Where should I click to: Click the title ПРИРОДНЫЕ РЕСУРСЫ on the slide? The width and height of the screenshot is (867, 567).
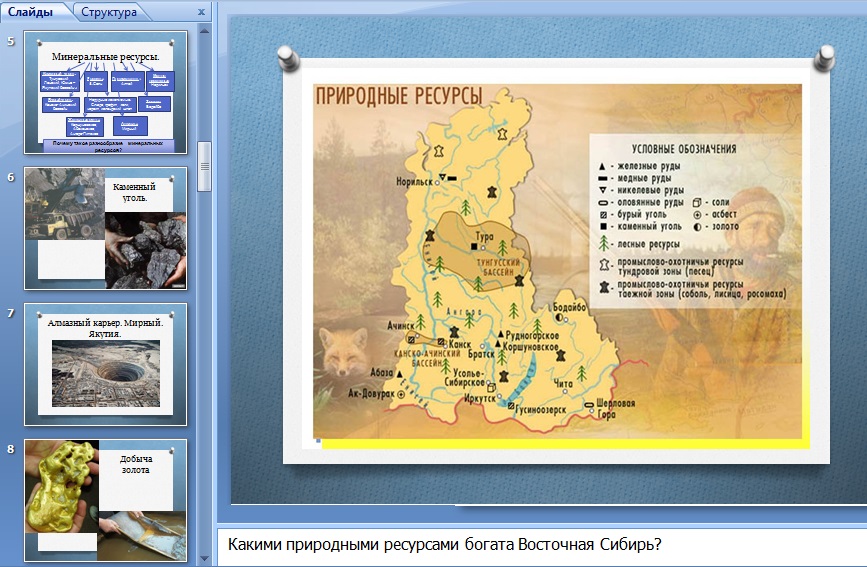(x=398, y=96)
